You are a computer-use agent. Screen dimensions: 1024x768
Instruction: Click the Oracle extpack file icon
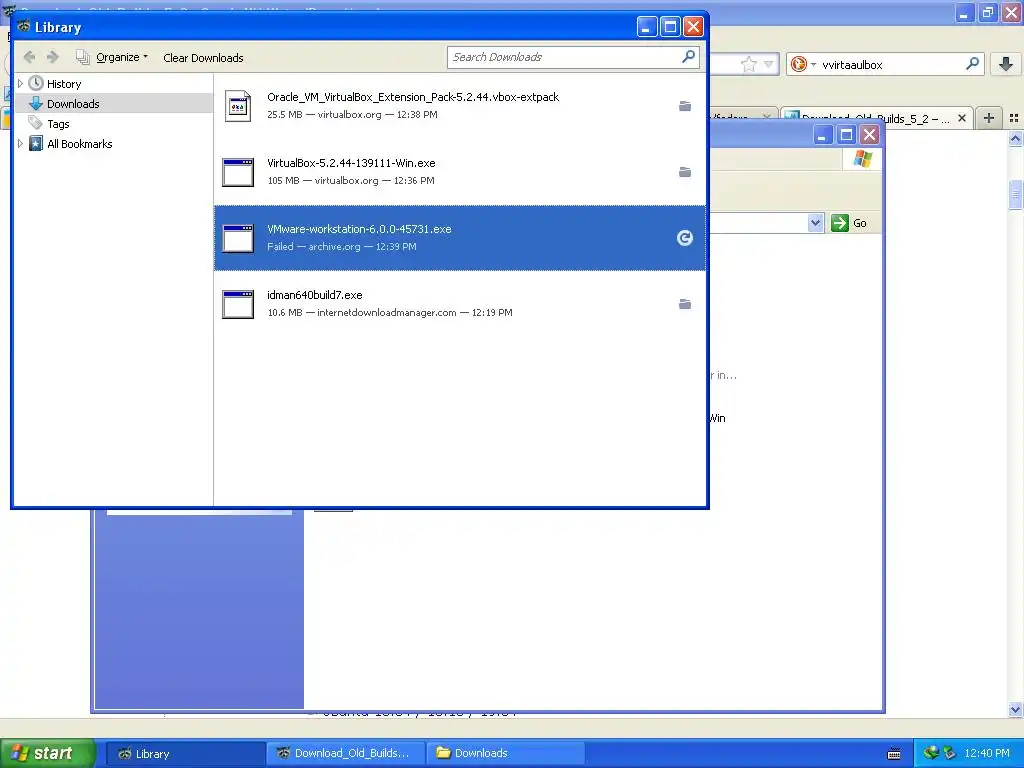click(238, 106)
